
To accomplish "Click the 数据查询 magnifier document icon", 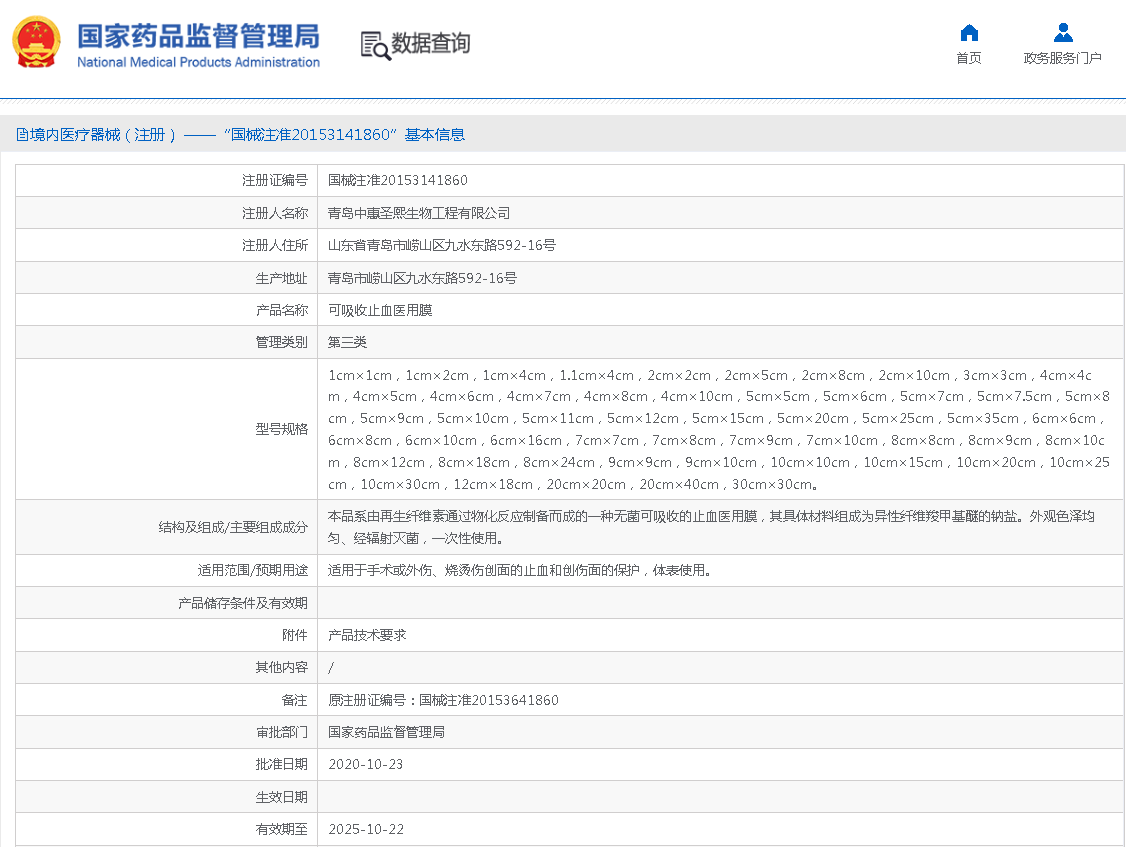I will pyautogui.click(x=375, y=45).
